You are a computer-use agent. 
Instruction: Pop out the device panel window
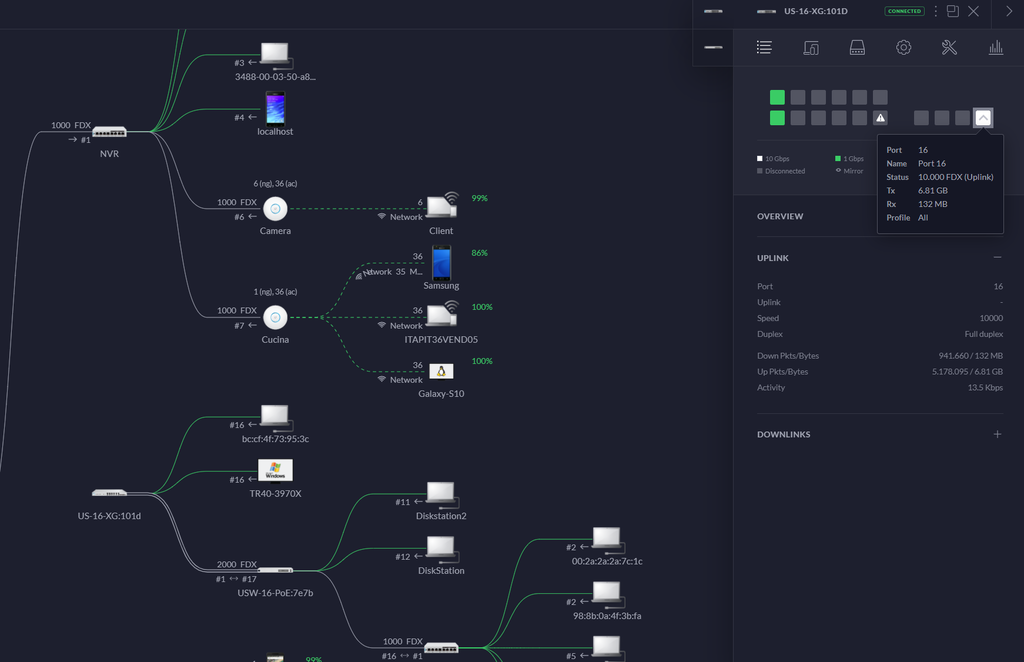pos(953,11)
